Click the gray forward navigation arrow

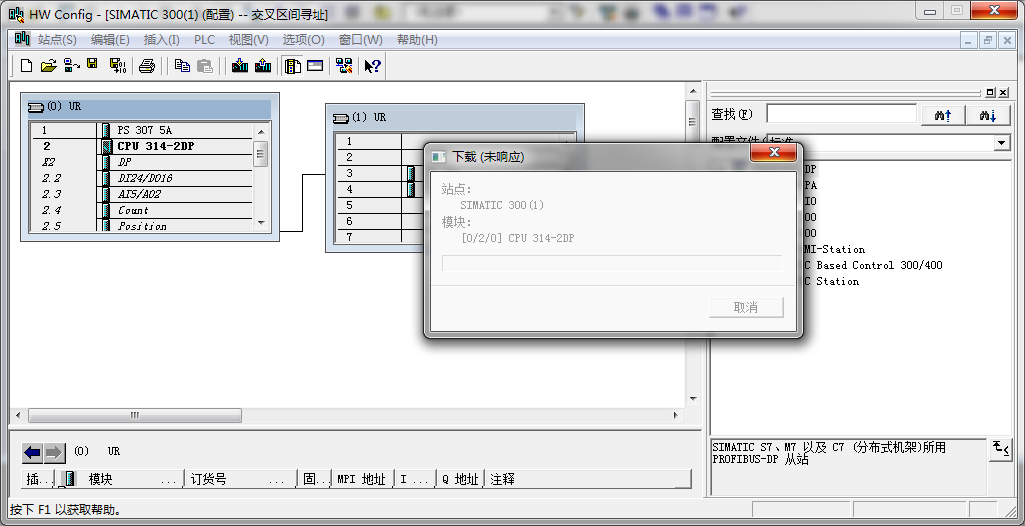(54, 452)
